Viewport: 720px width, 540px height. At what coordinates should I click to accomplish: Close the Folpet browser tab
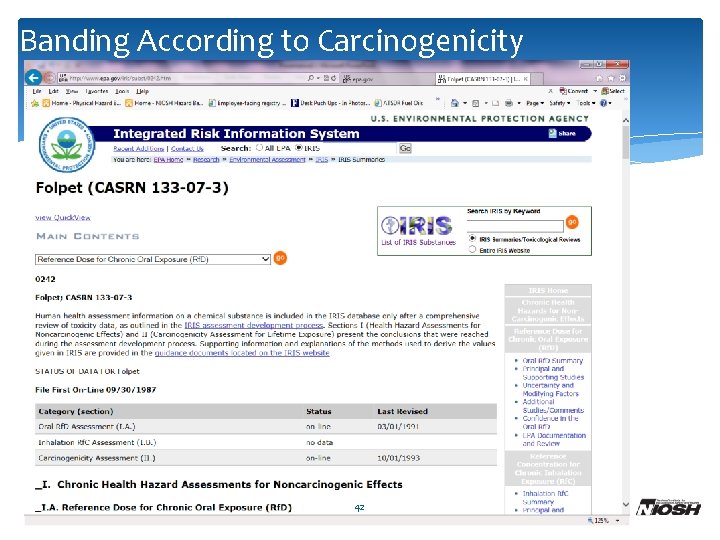525,79
